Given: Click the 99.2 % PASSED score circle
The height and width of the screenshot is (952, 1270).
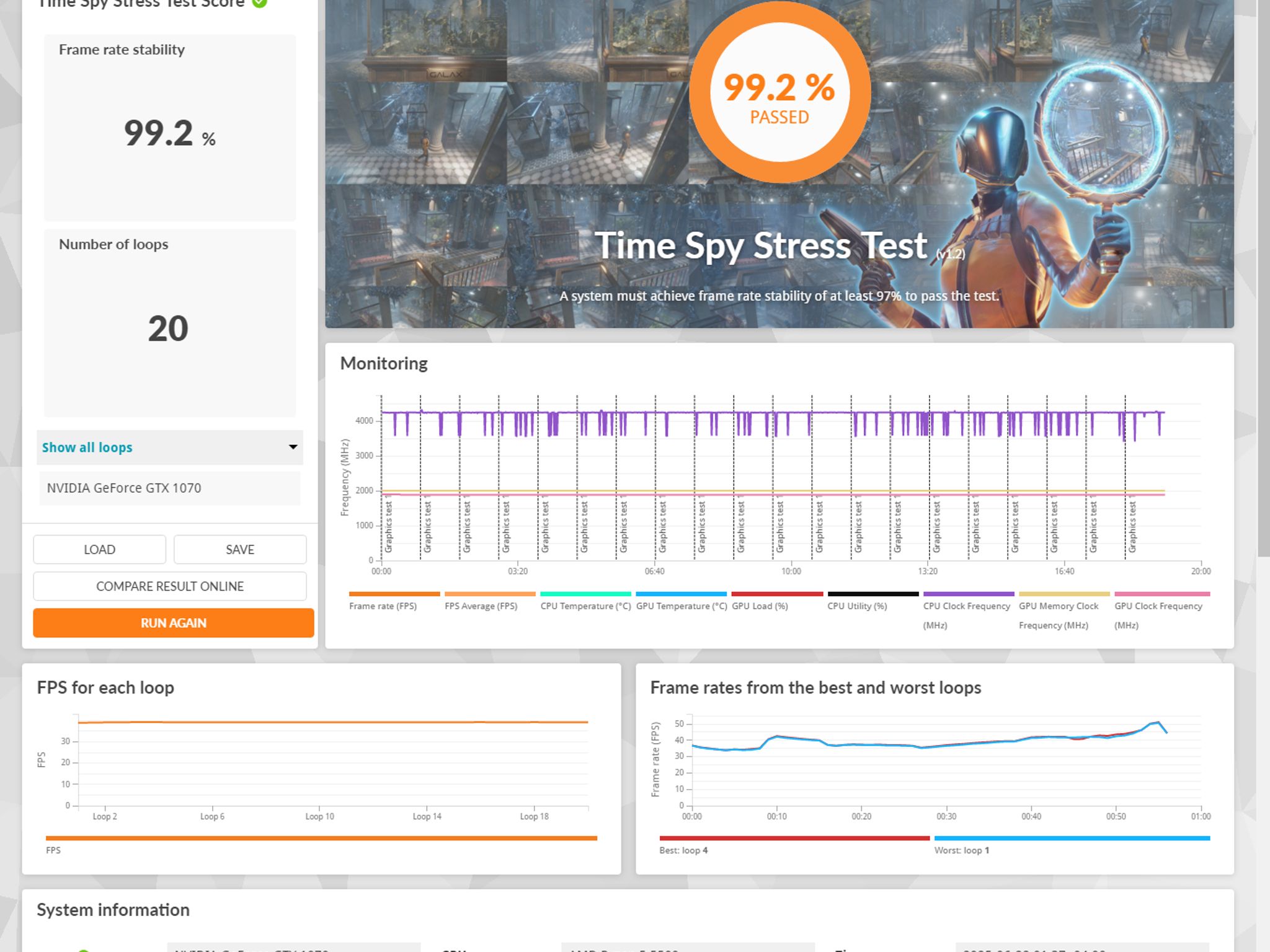Looking at the screenshot, I should coord(779,92).
